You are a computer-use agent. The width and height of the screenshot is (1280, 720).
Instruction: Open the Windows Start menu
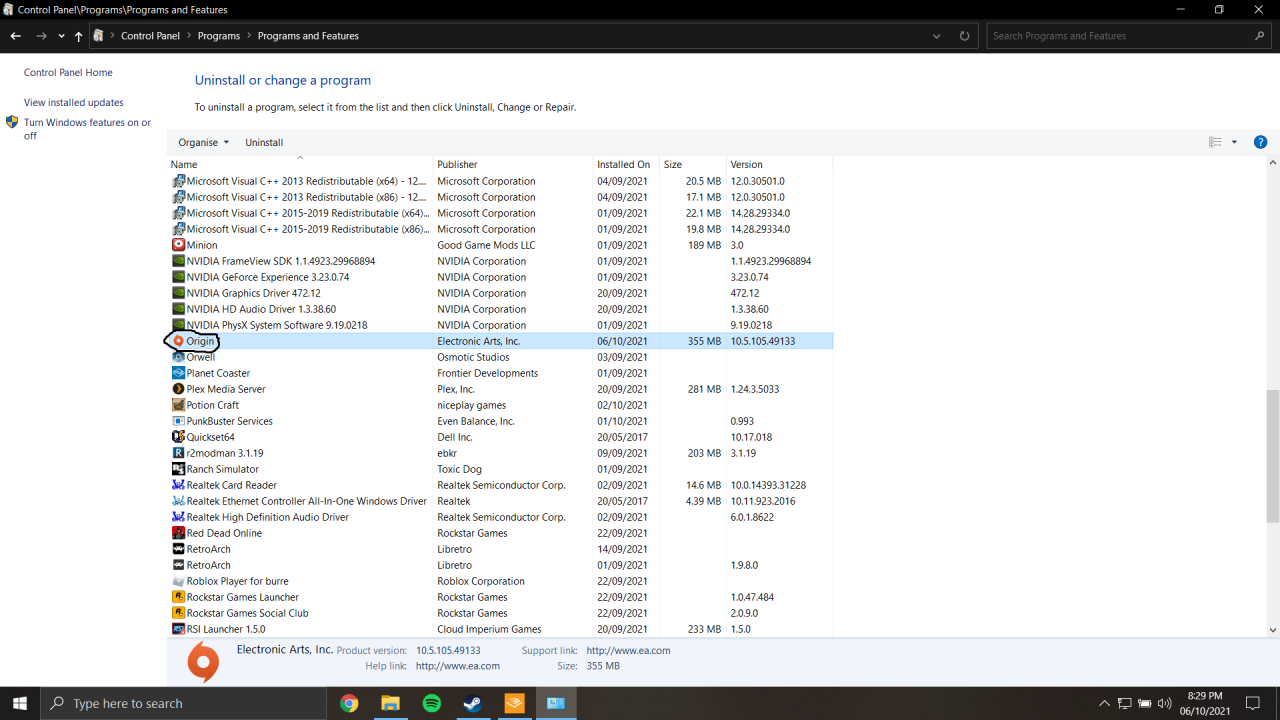(x=20, y=703)
